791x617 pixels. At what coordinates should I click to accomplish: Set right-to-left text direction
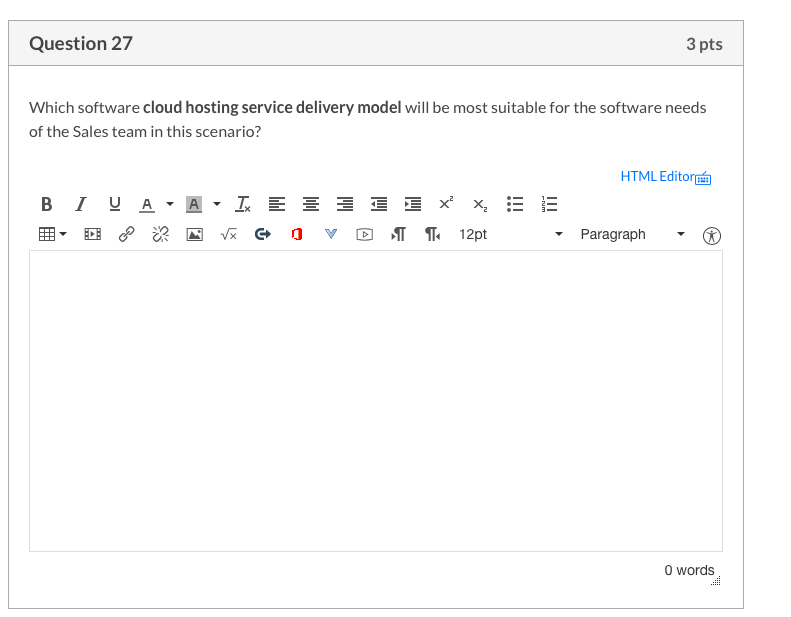coord(432,234)
